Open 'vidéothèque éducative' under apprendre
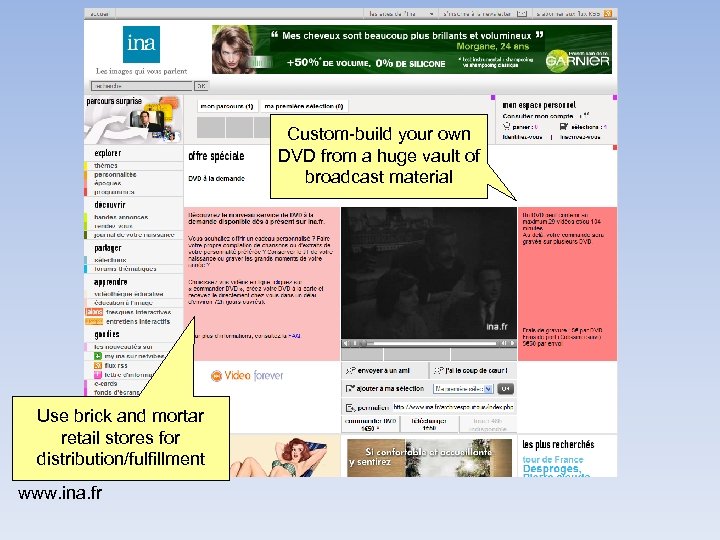Viewport: 720px width, 540px height. pos(129,294)
